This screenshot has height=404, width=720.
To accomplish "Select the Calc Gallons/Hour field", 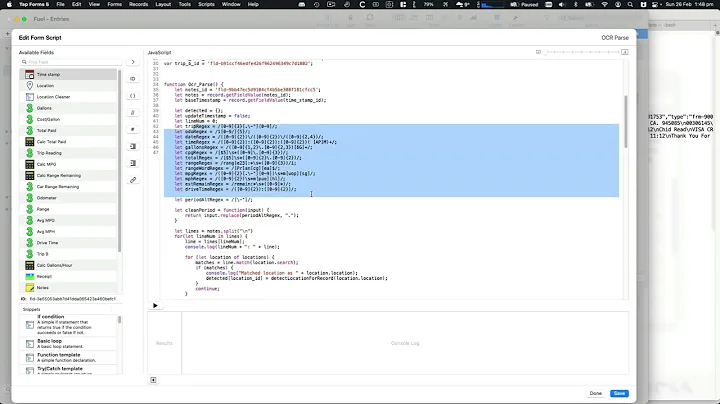I will click(69, 265).
